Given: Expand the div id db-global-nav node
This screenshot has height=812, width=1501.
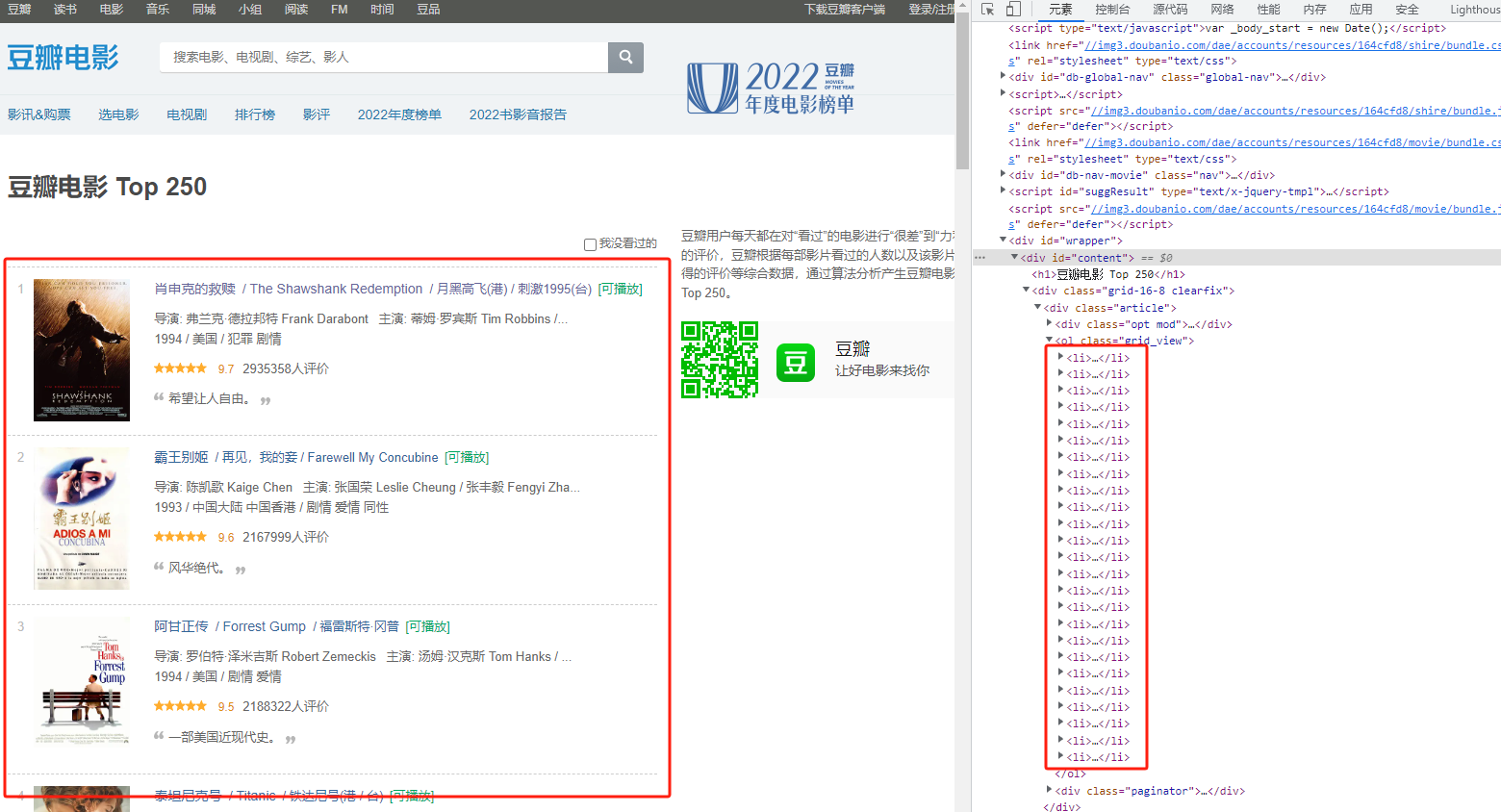Looking at the screenshot, I should click(x=1004, y=76).
